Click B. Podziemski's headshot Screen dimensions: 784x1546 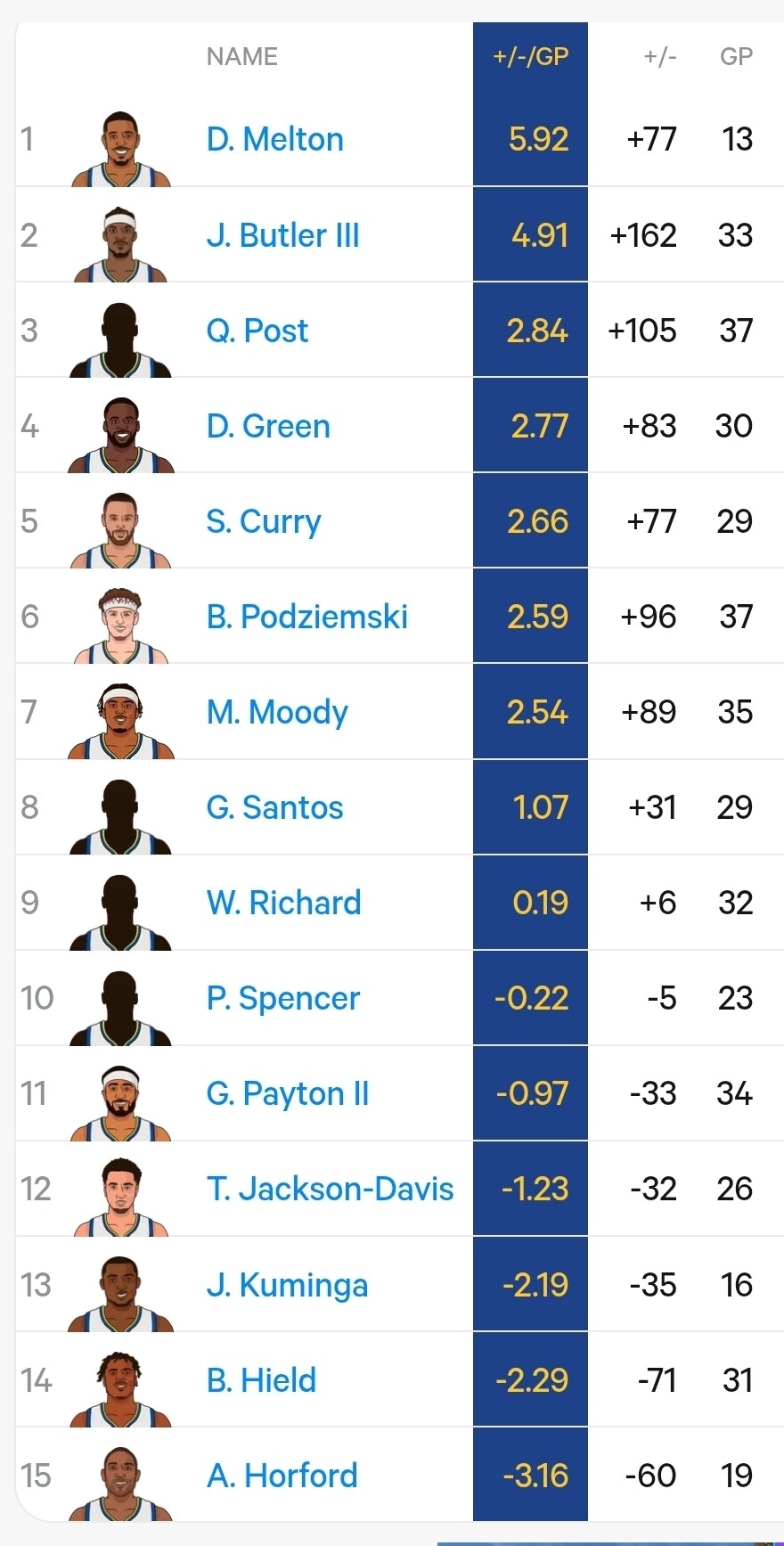121,626
